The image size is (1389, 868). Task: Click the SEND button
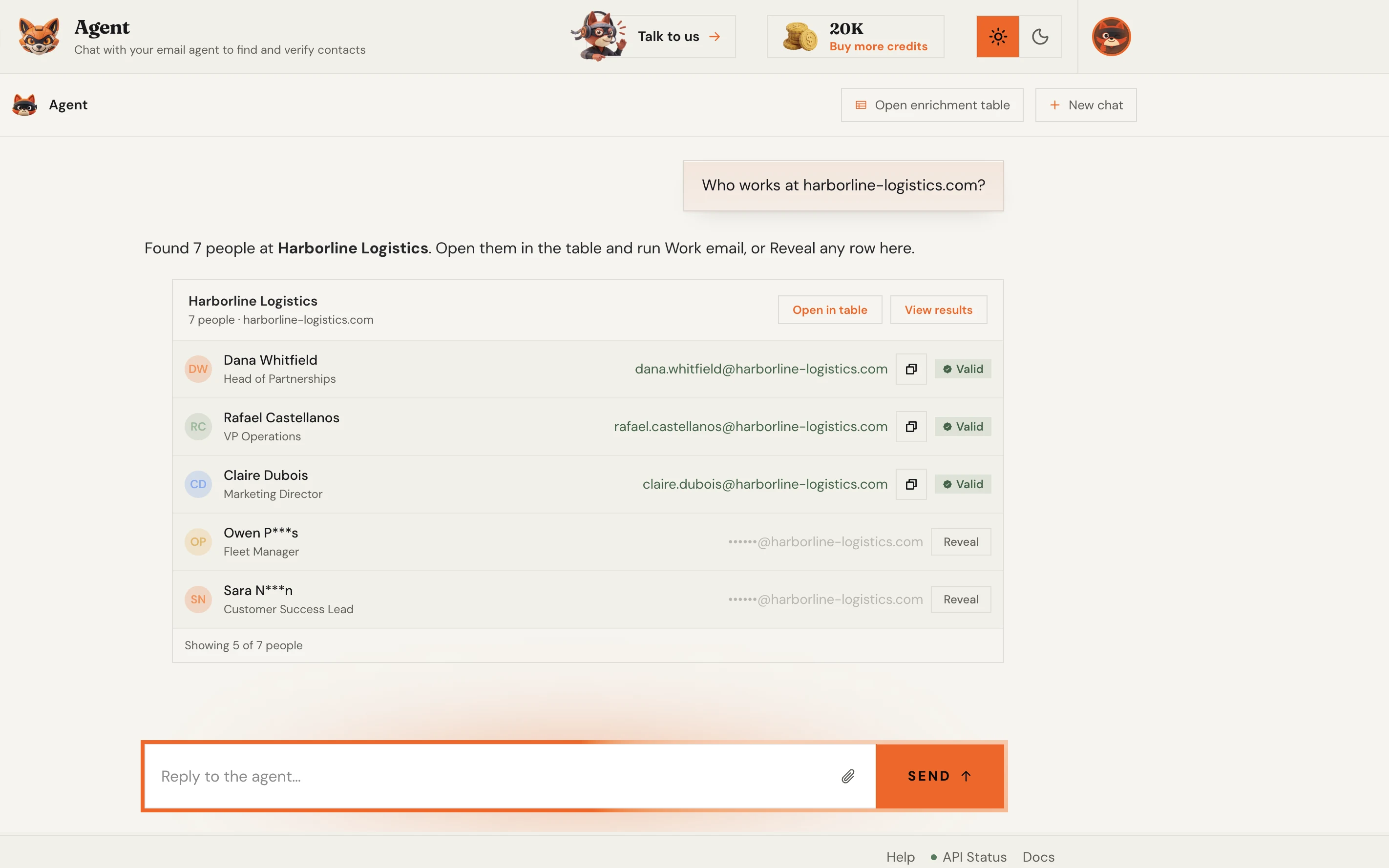pyautogui.click(x=939, y=776)
